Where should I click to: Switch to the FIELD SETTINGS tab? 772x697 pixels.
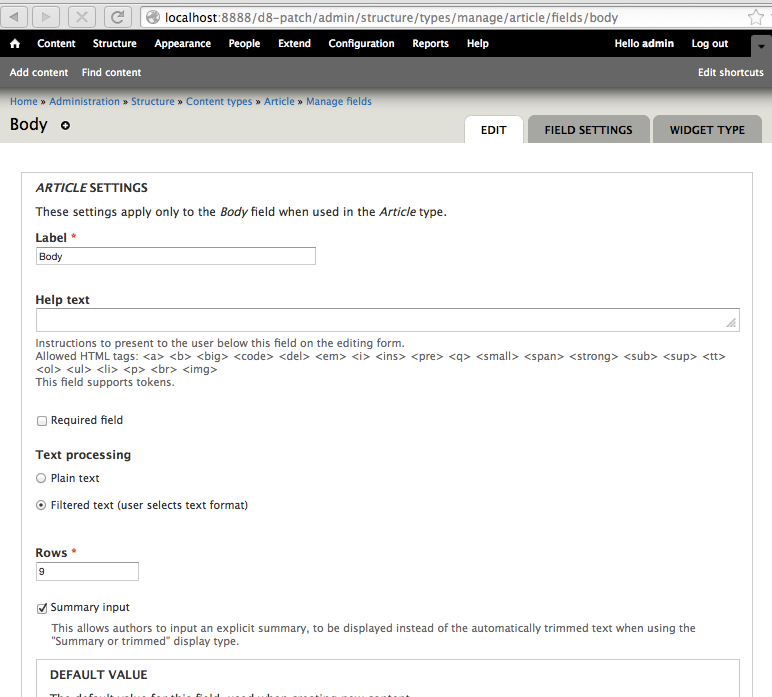click(x=588, y=130)
